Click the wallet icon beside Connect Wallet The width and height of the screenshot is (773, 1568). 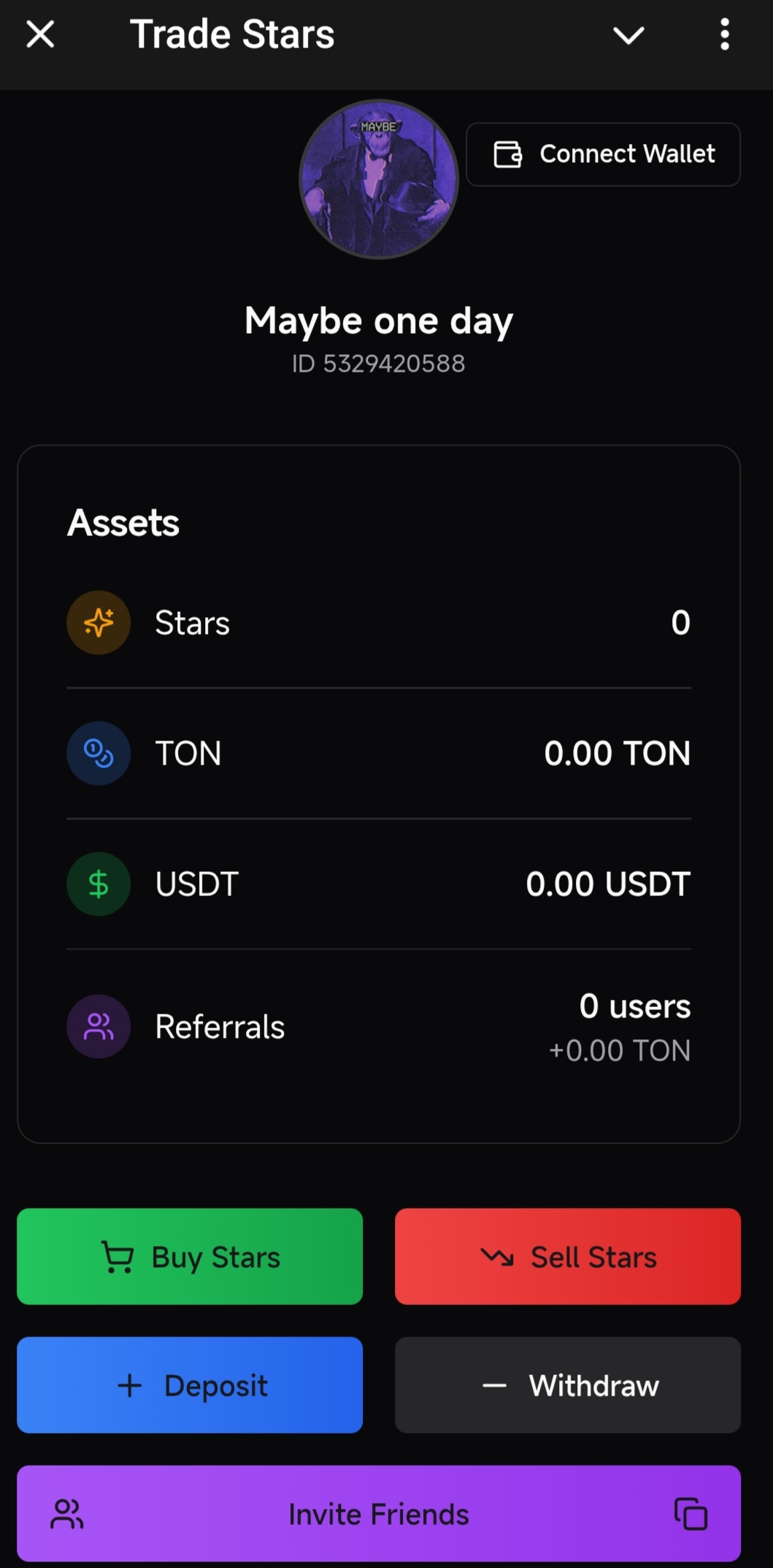(x=507, y=154)
